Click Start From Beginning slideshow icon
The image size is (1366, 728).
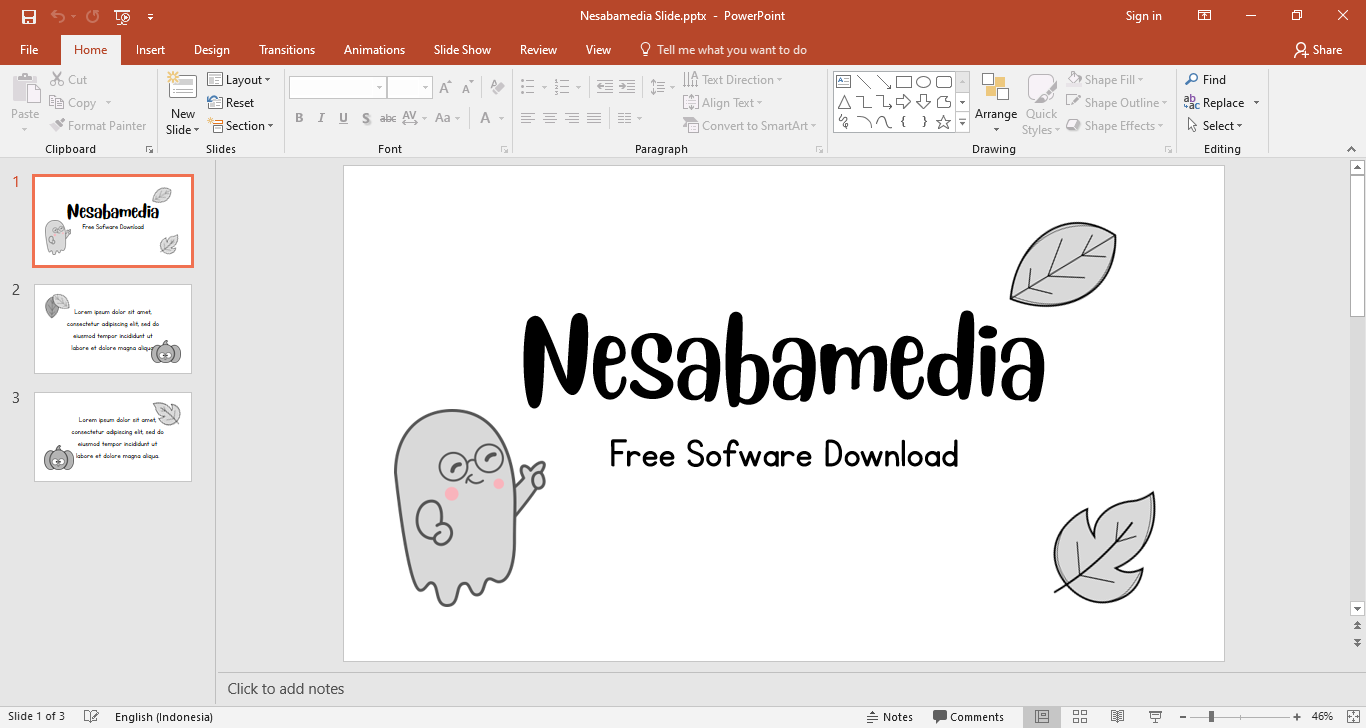tap(122, 16)
